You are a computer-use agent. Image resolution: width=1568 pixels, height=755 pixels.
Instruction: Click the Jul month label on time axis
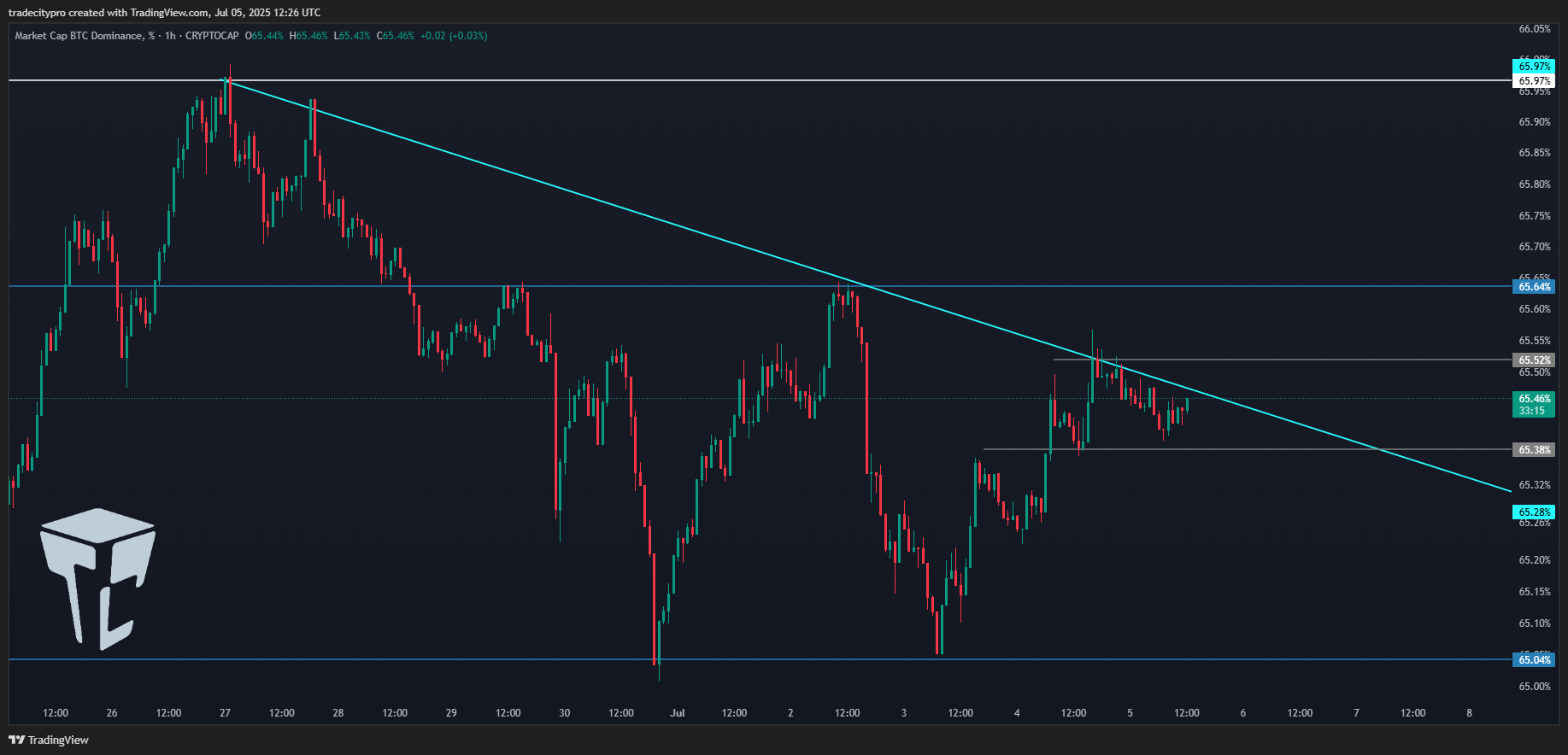click(678, 713)
